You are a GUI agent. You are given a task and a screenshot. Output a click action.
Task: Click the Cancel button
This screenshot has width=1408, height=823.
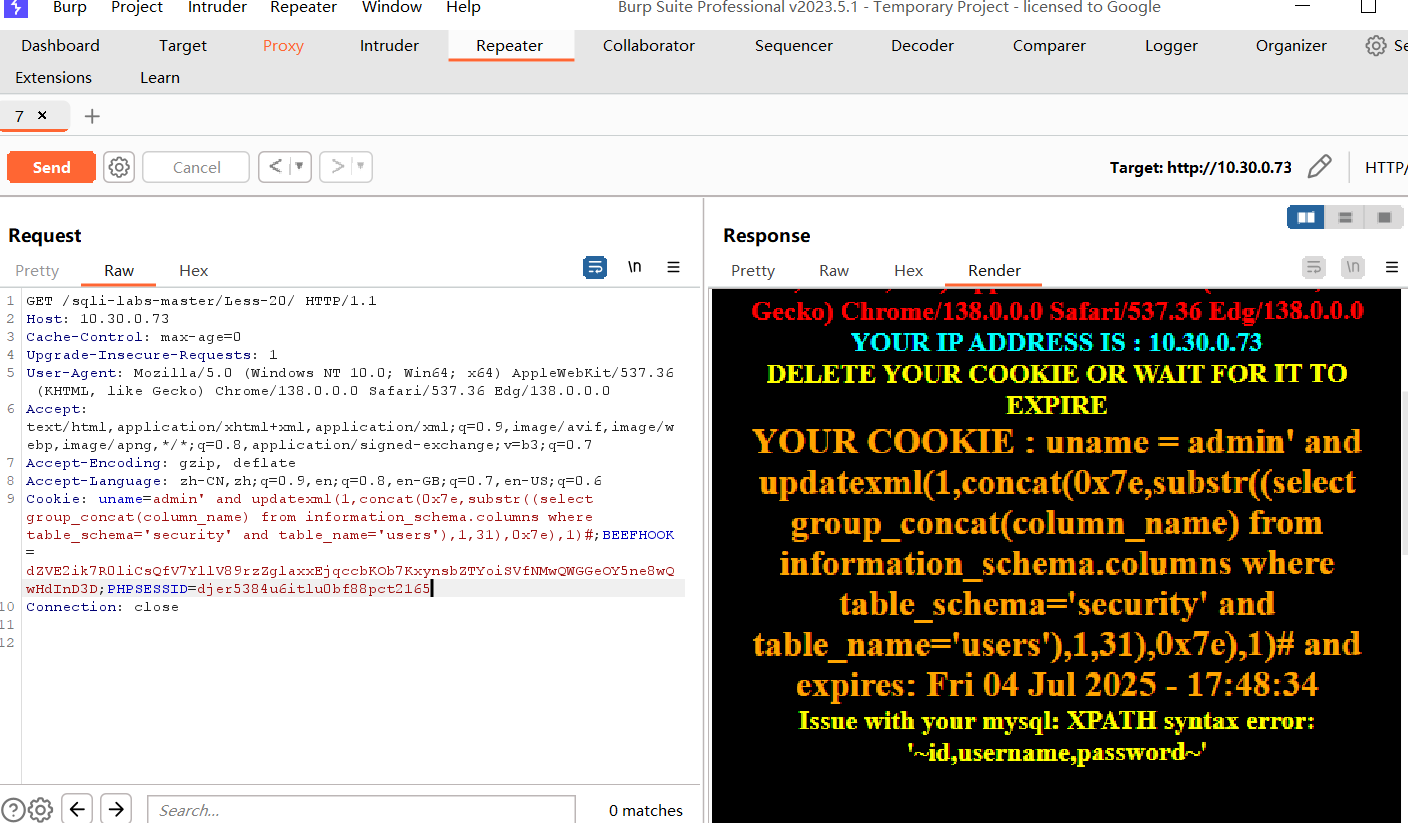pos(196,167)
